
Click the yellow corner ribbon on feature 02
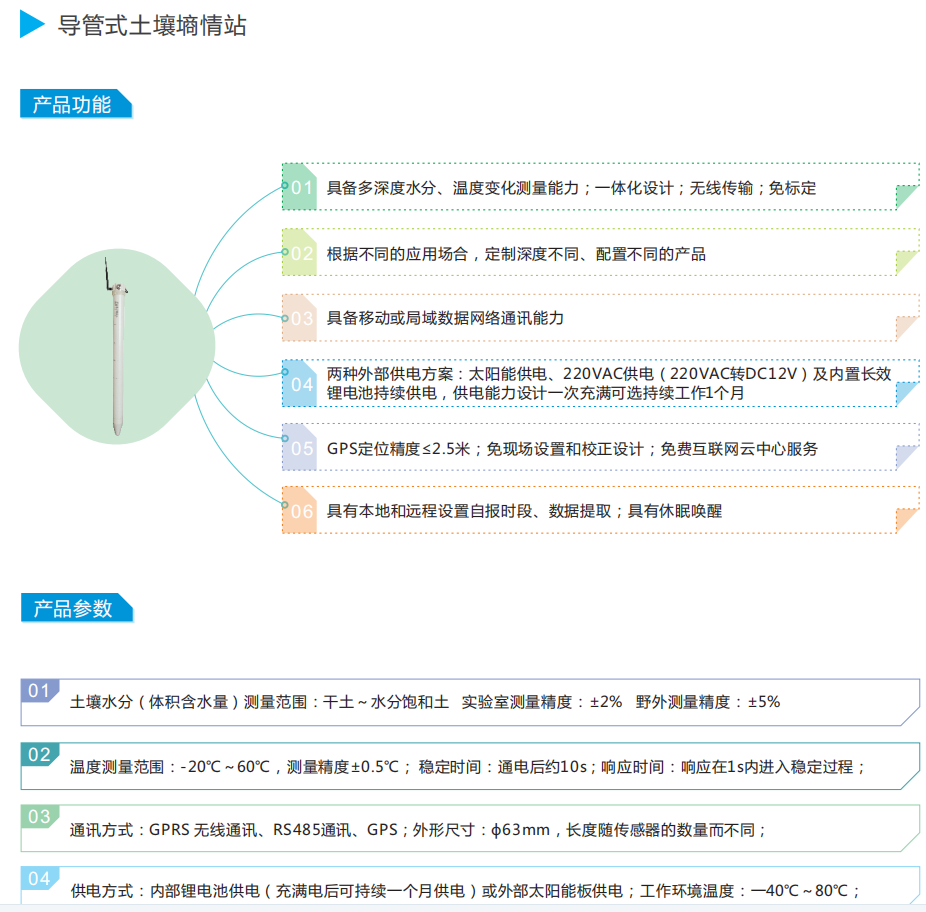(x=905, y=260)
